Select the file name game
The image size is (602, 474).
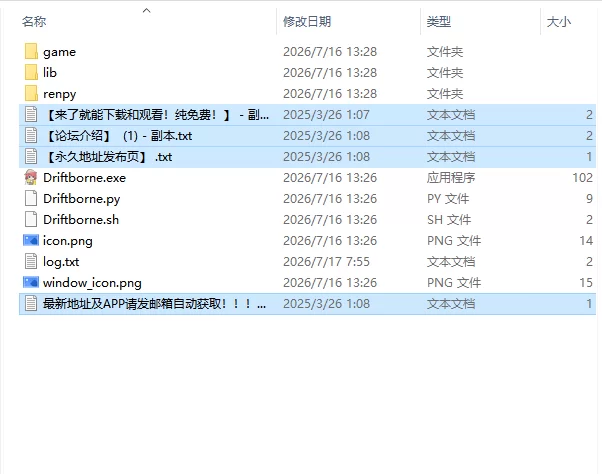point(60,52)
